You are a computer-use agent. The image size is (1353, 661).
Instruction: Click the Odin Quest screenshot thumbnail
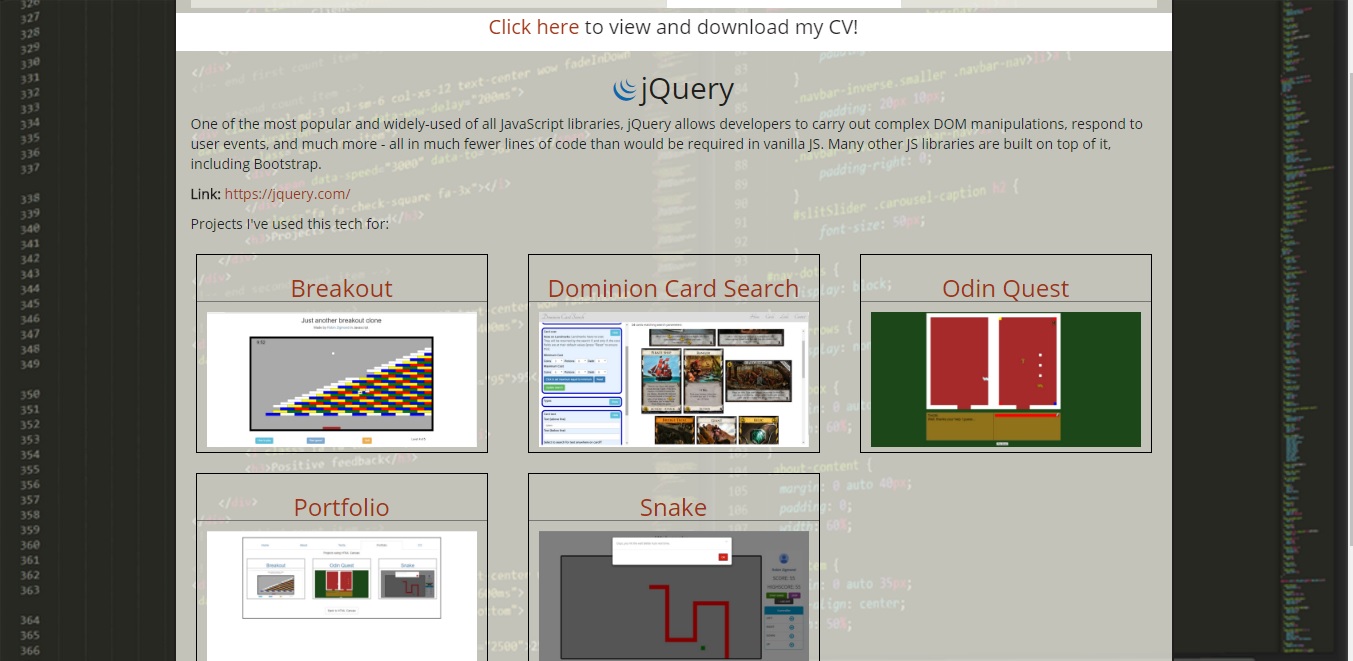[x=1006, y=379]
